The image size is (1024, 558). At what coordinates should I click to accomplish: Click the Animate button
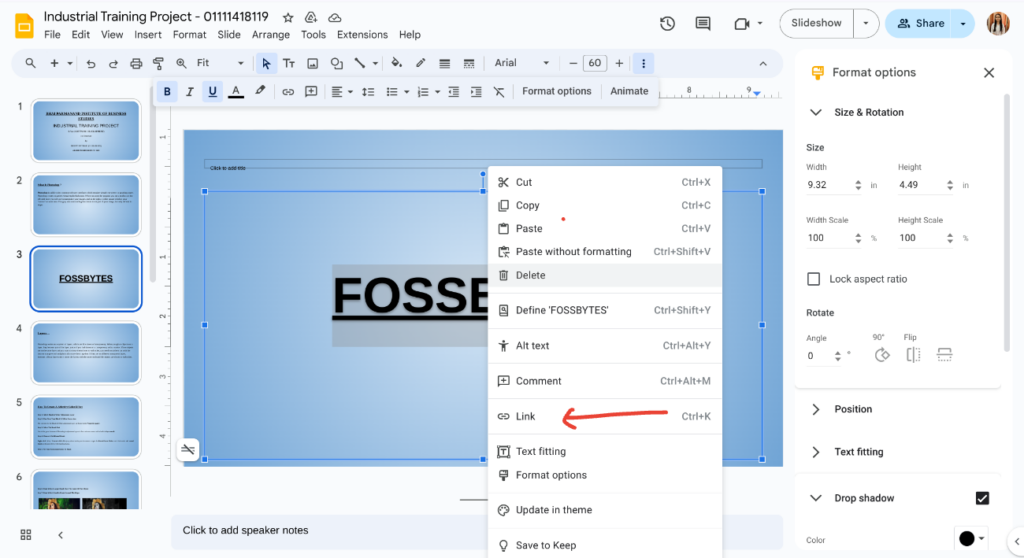pyautogui.click(x=629, y=91)
